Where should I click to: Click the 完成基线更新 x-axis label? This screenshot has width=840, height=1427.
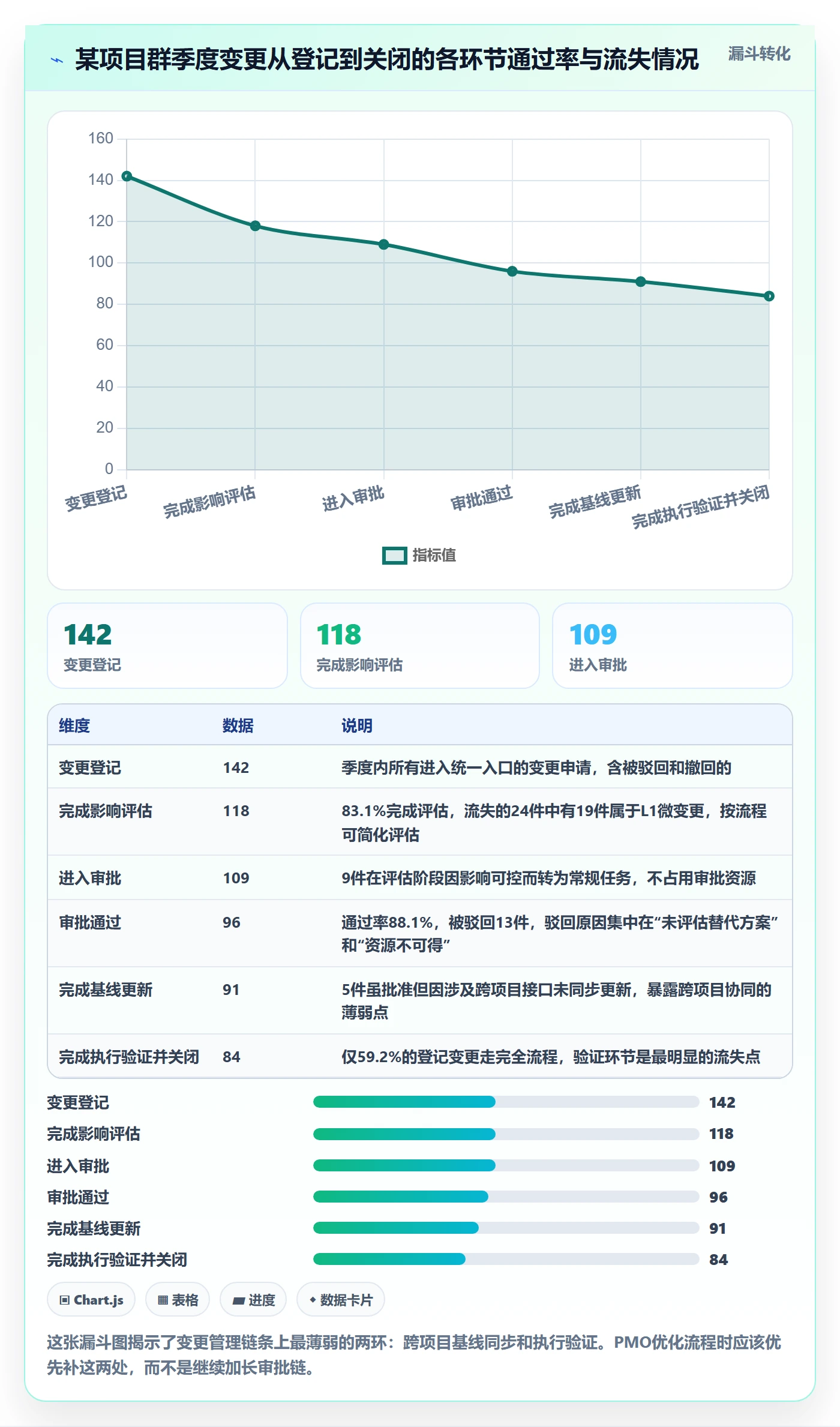coord(595,502)
